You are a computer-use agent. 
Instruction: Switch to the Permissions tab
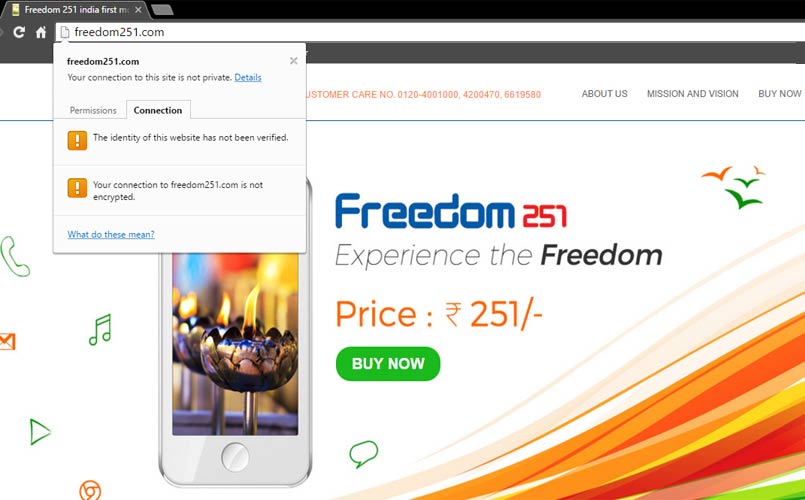[x=93, y=110]
